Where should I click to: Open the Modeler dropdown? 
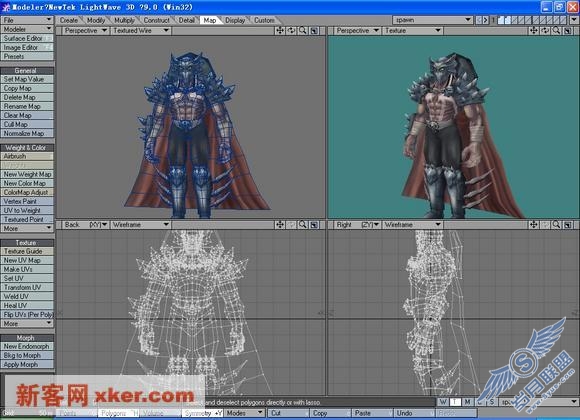point(27,29)
